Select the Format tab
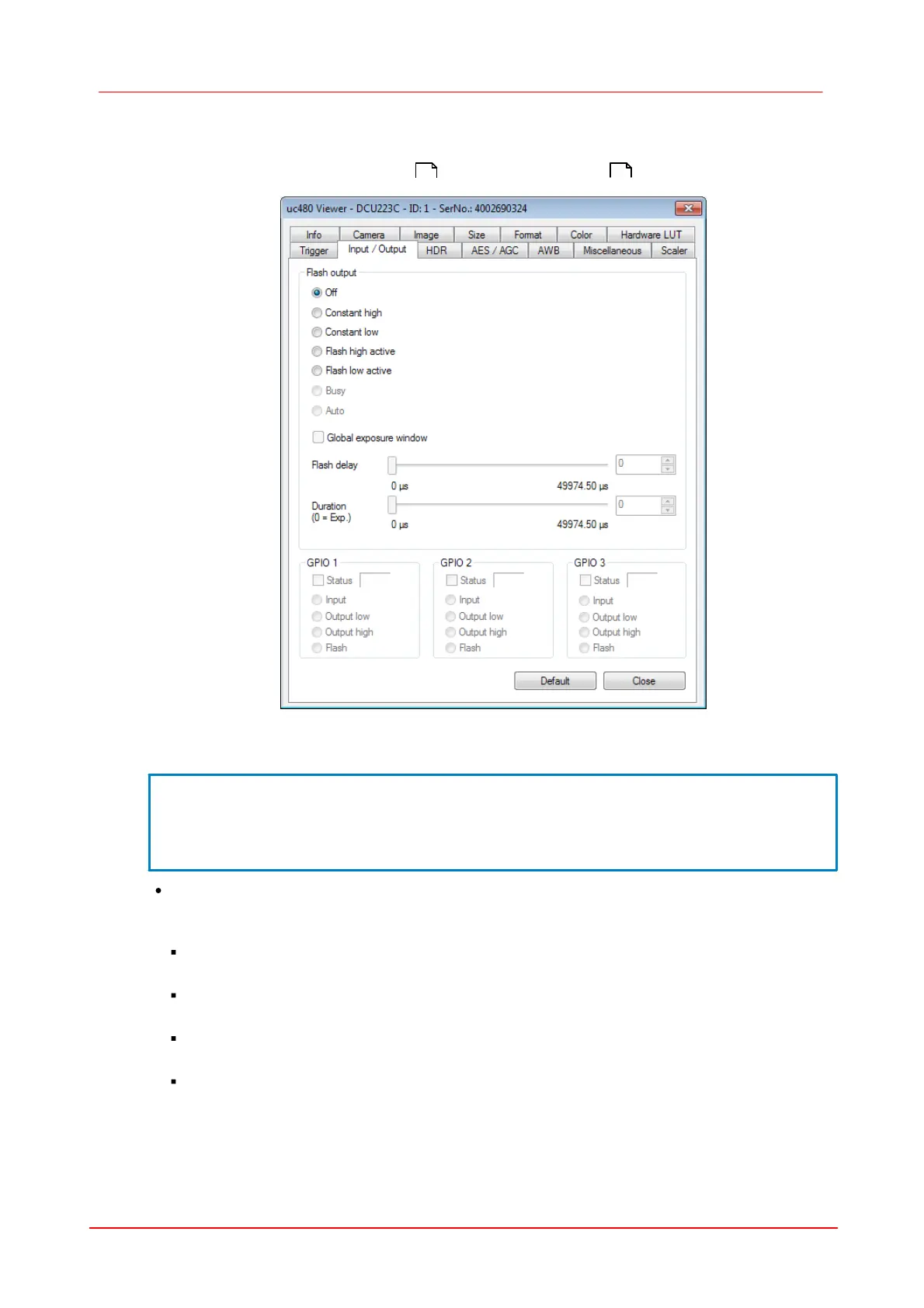 click(528, 235)
